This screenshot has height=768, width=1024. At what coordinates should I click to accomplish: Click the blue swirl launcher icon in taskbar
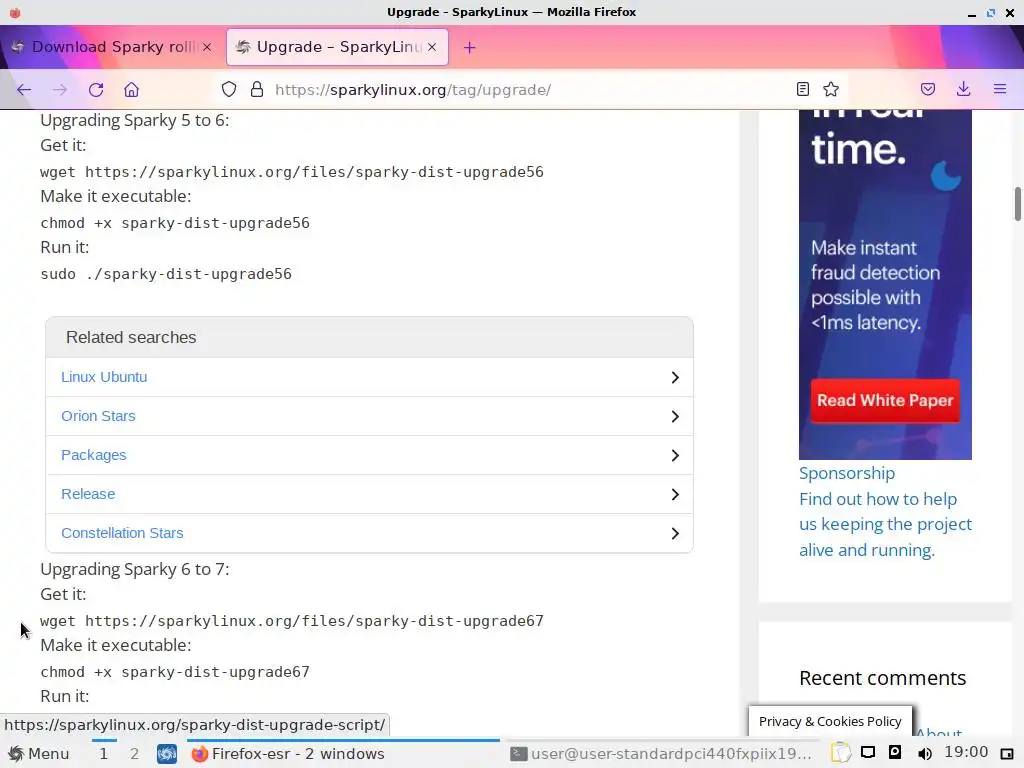point(167,754)
